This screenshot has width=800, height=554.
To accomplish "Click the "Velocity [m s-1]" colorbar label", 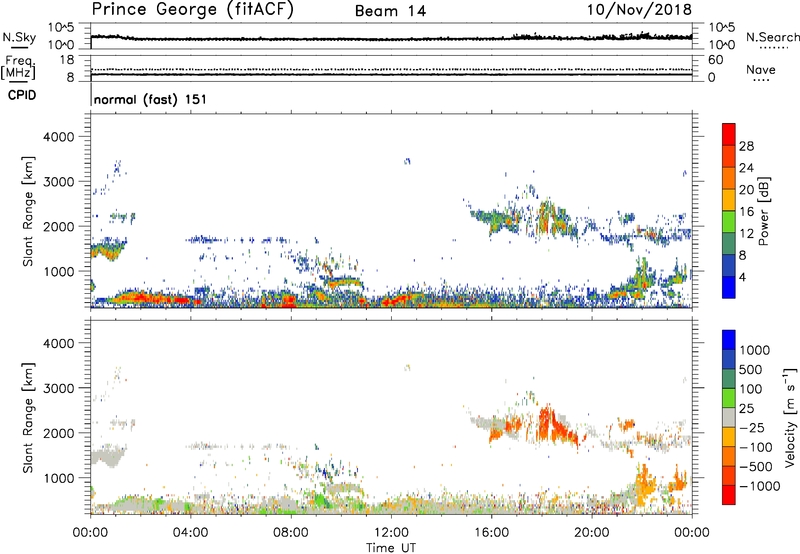I will pyautogui.click(x=790, y=417).
